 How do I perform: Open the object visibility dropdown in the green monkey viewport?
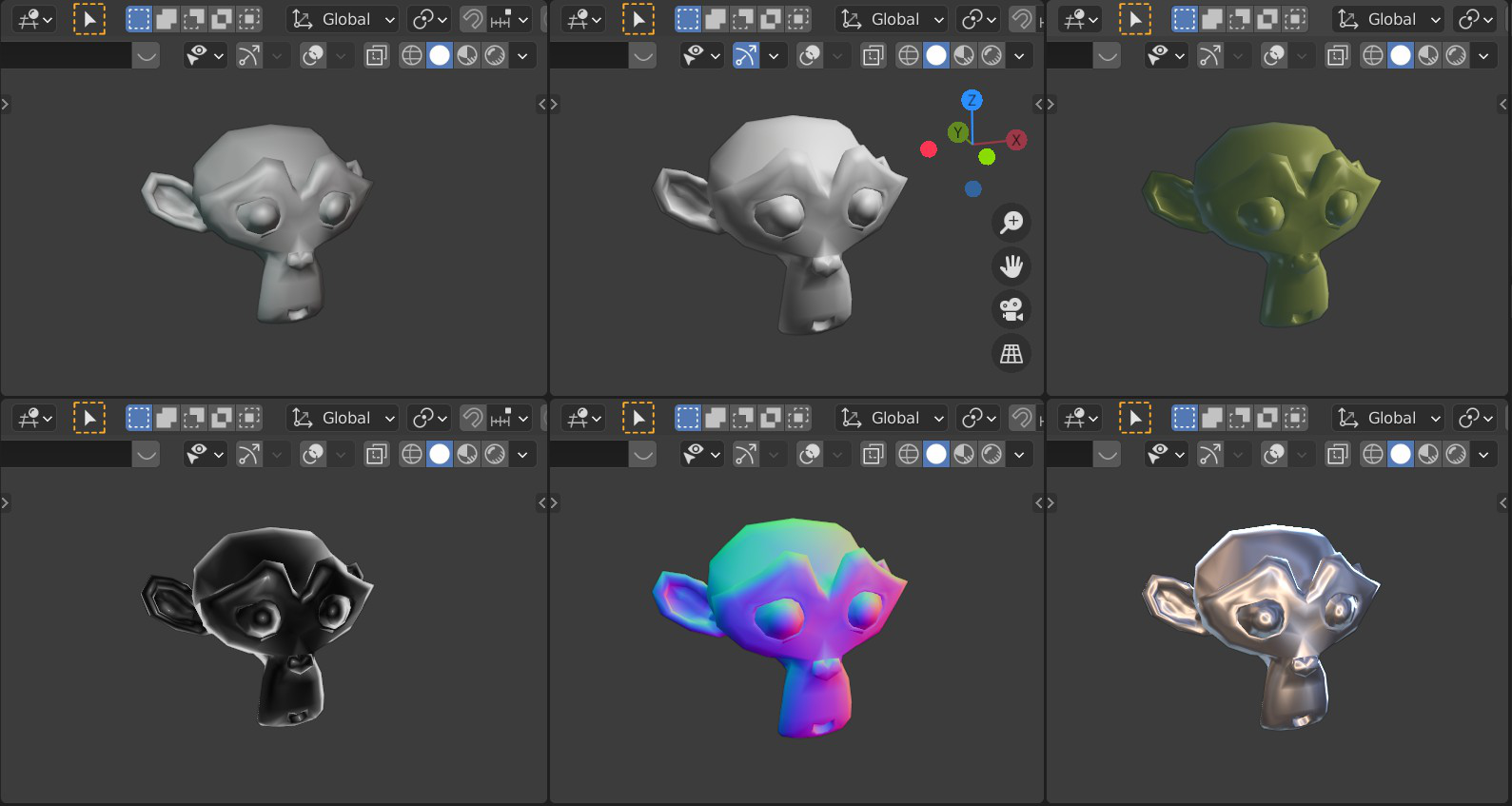click(1165, 56)
